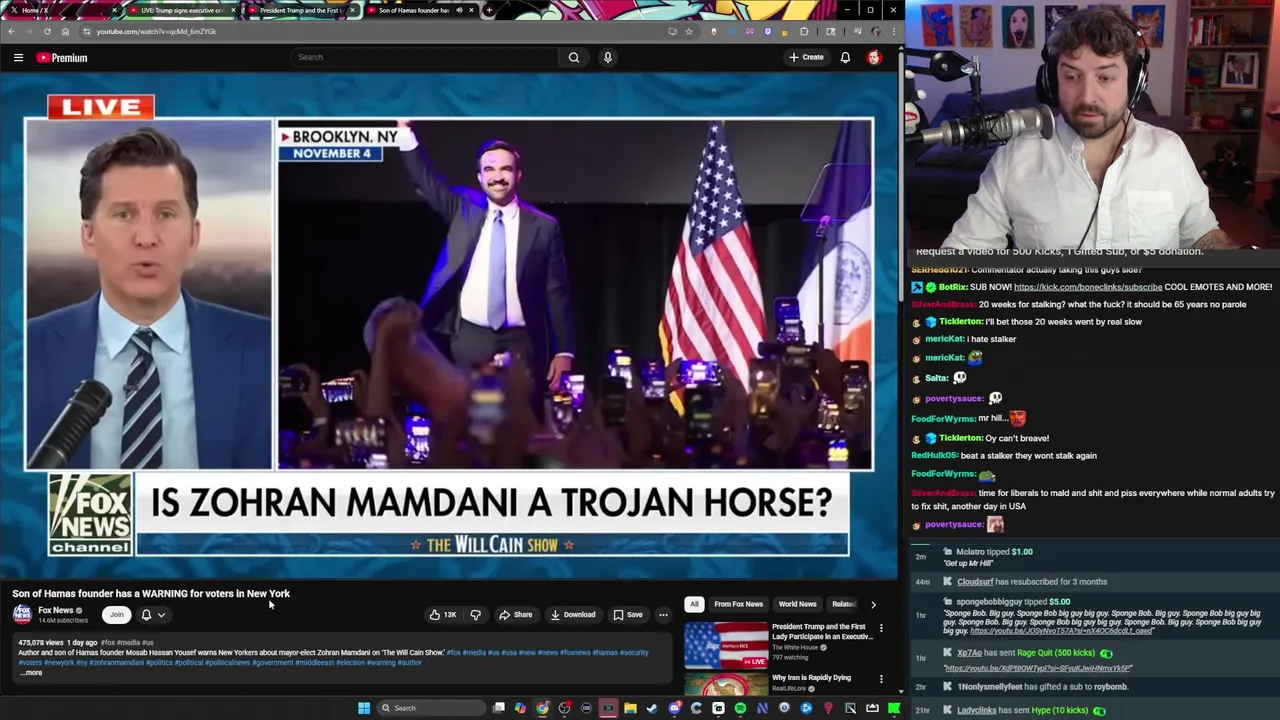This screenshot has height=720, width=1280.
Task: Open Windows Start menu
Action: click(x=364, y=708)
